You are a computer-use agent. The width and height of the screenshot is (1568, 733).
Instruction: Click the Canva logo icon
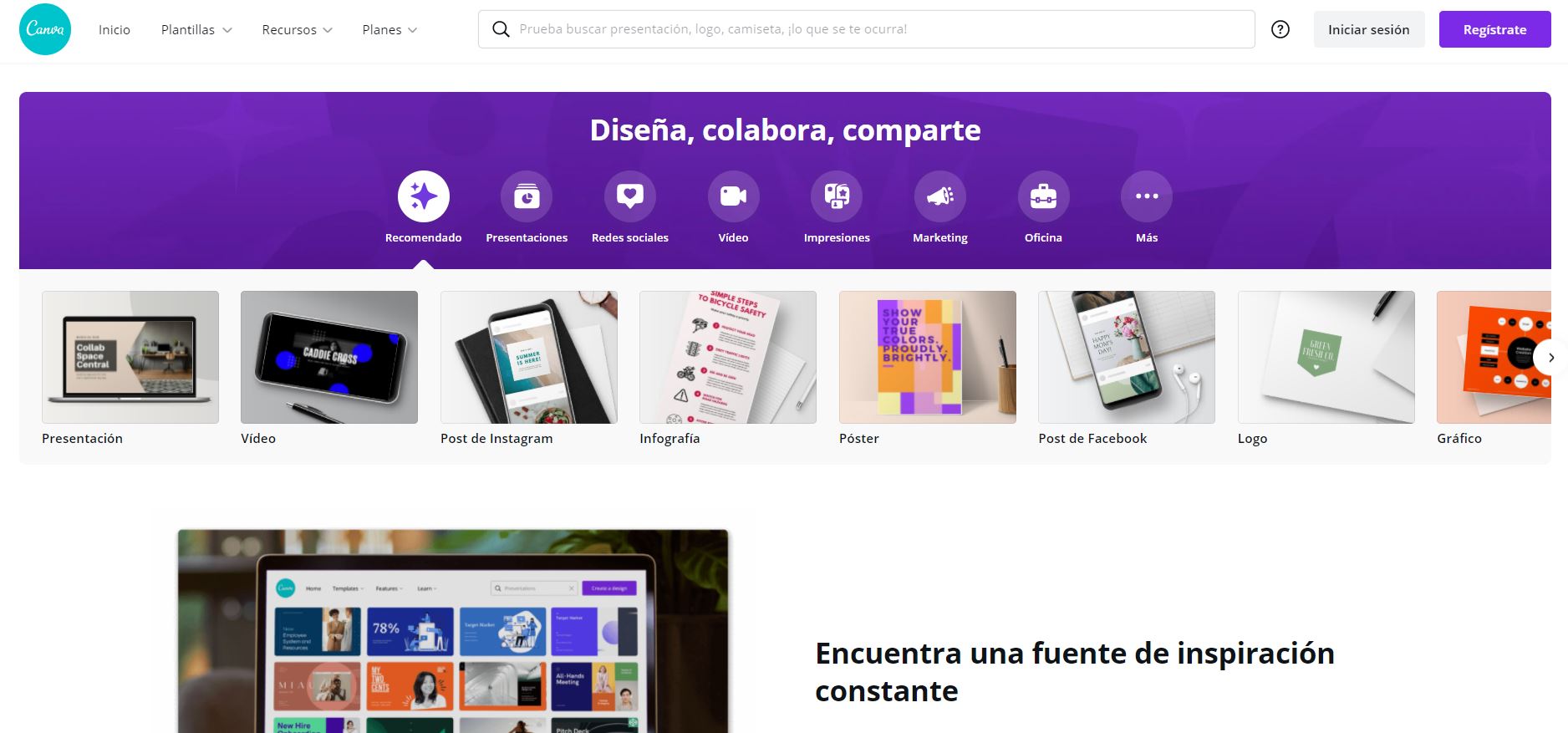pos(45,29)
